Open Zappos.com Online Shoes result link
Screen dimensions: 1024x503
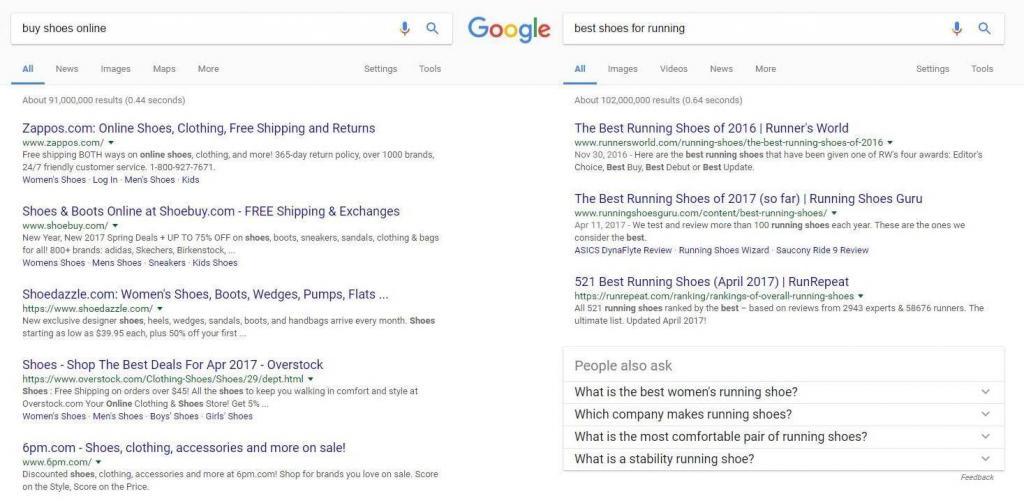coord(199,128)
